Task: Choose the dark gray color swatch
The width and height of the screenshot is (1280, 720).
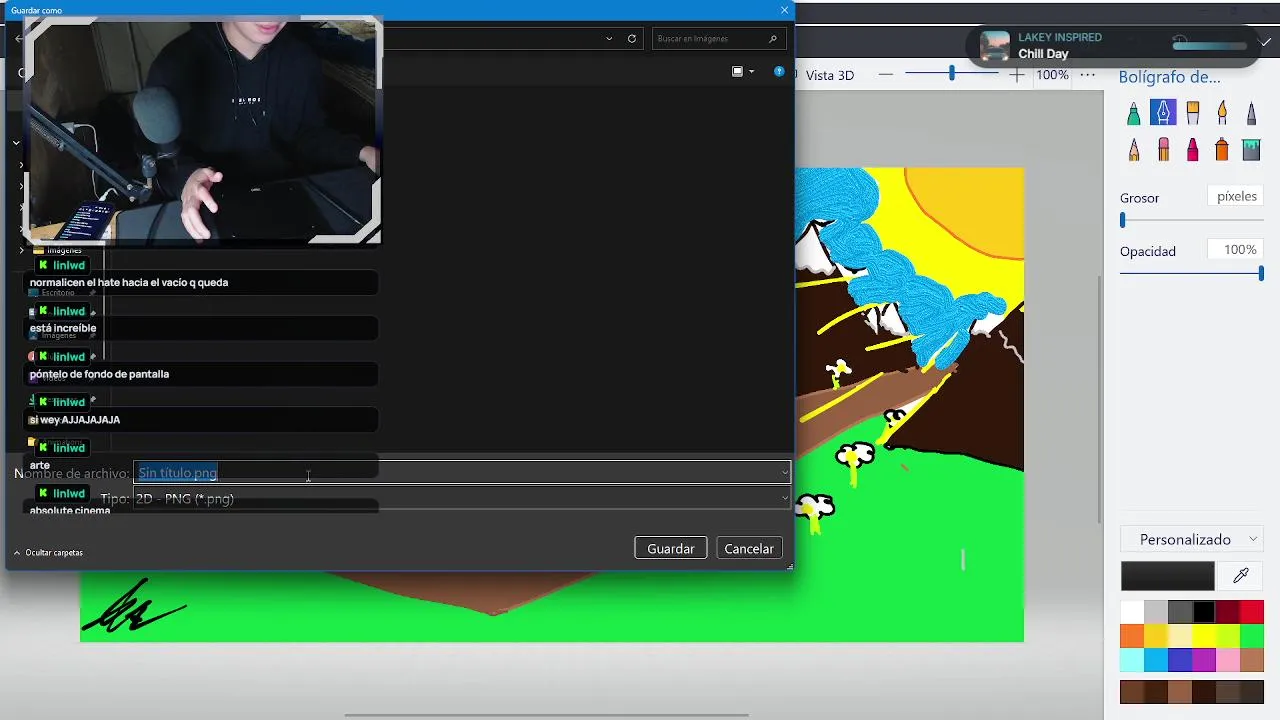Action: tap(1180, 611)
